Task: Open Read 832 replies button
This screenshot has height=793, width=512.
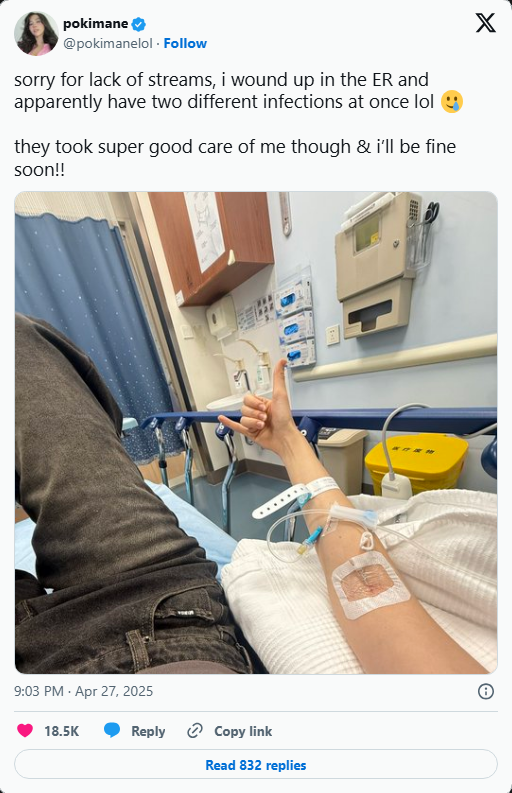Action: point(256,764)
